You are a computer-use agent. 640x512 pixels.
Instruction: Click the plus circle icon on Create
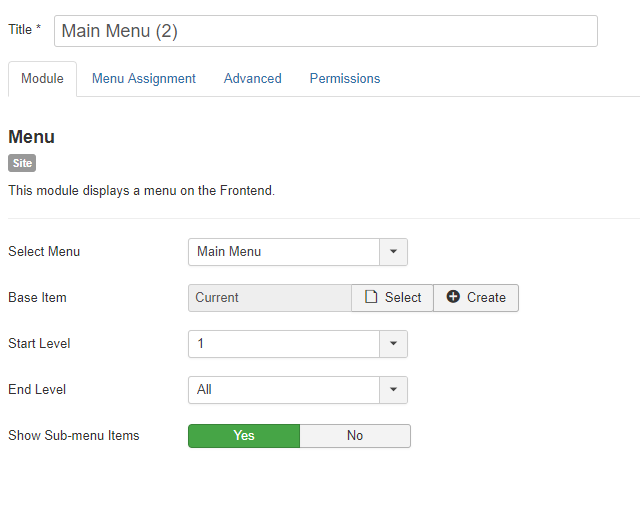[x=453, y=296]
